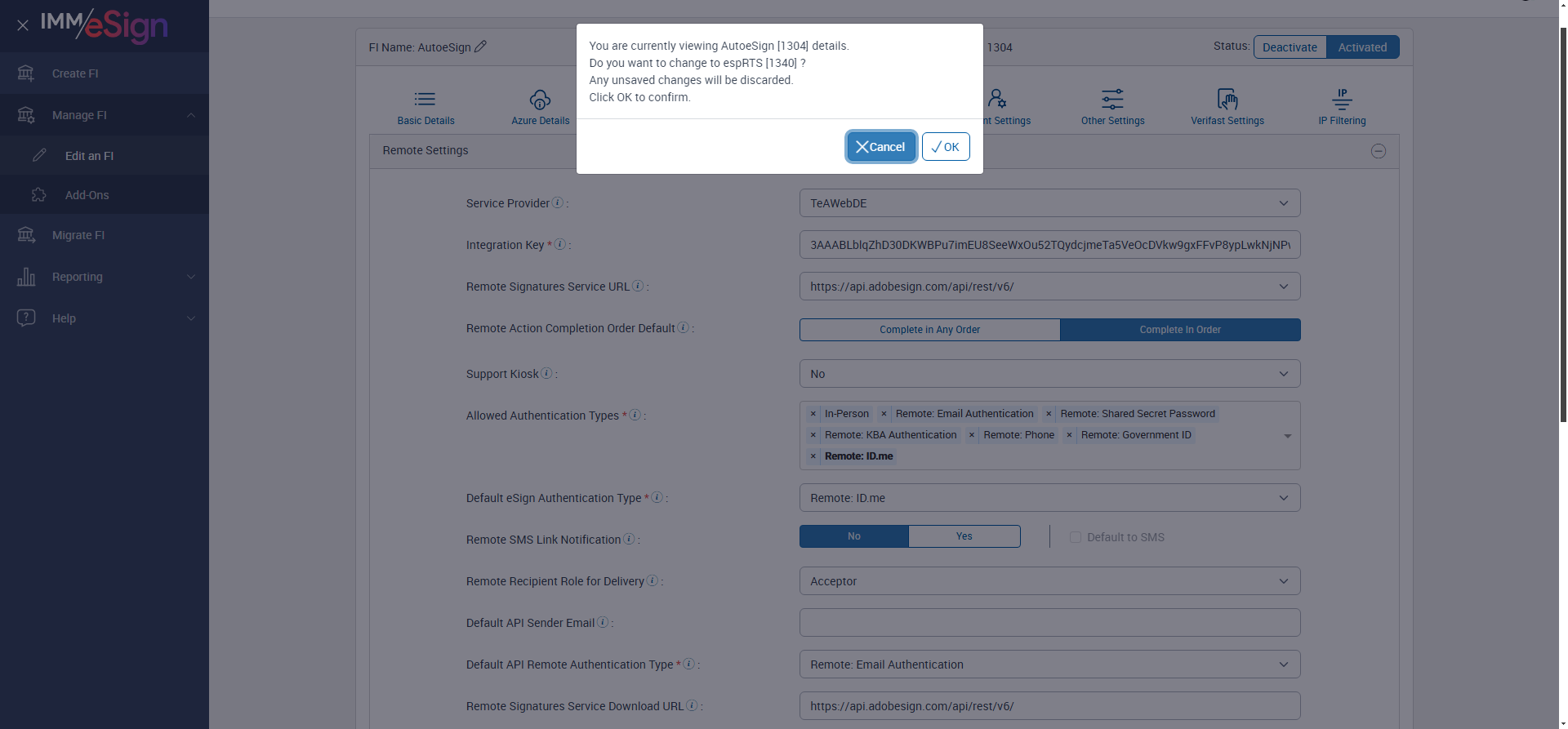This screenshot has height=729, width=1568.
Task: Remove the Remote: Email Authentication tag
Action: 884,414
